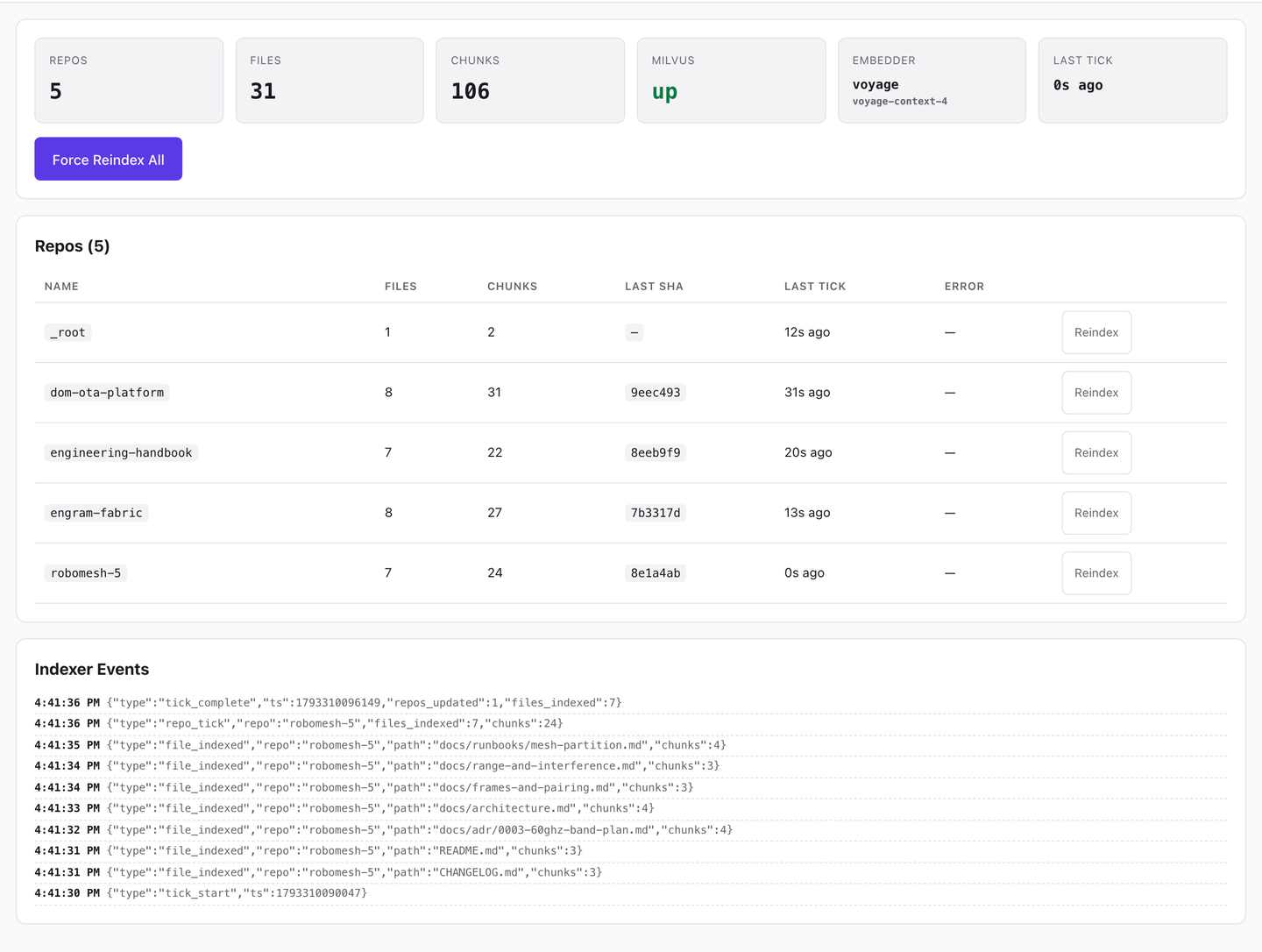Select the engram-fabric repo name
The image size is (1262, 952).
point(96,513)
